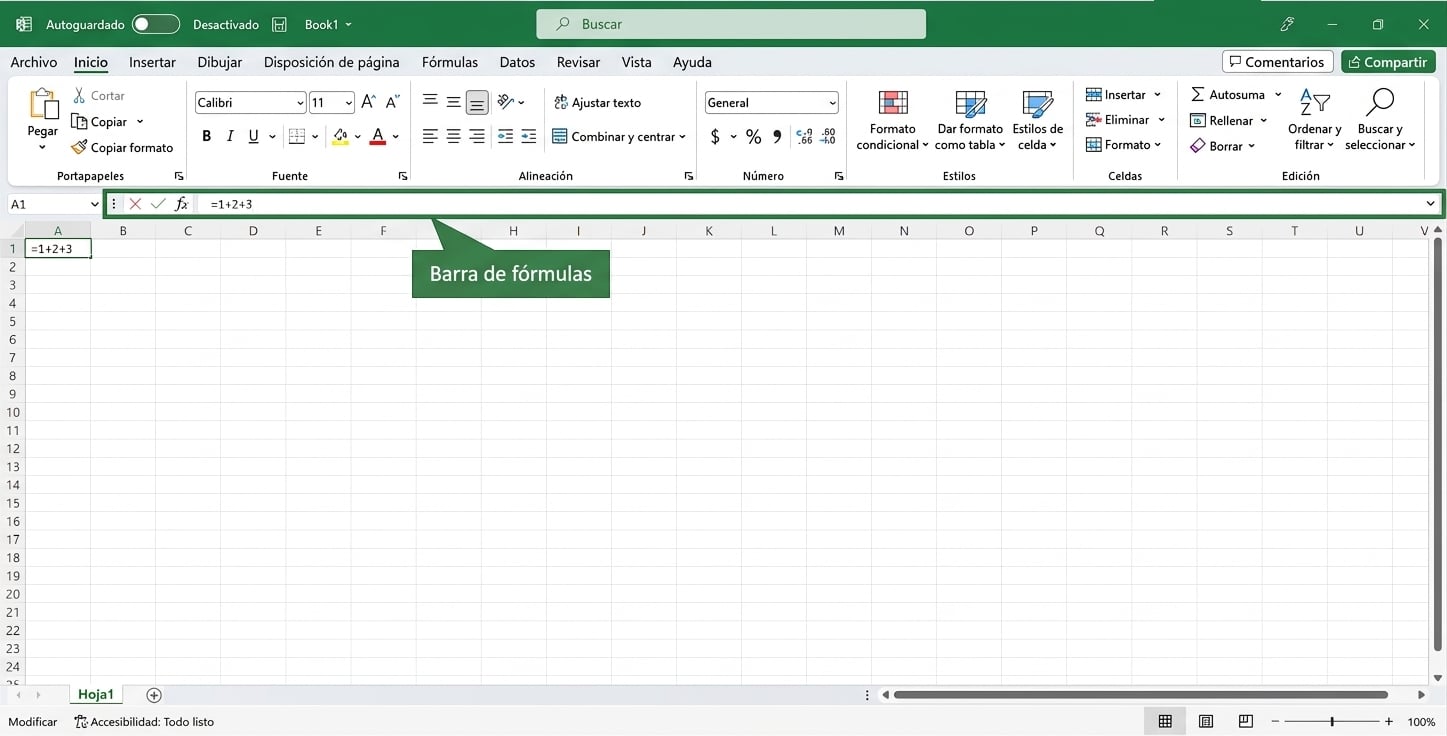Decrease decimal places icon
This screenshot has width=1447, height=736.
[828, 137]
